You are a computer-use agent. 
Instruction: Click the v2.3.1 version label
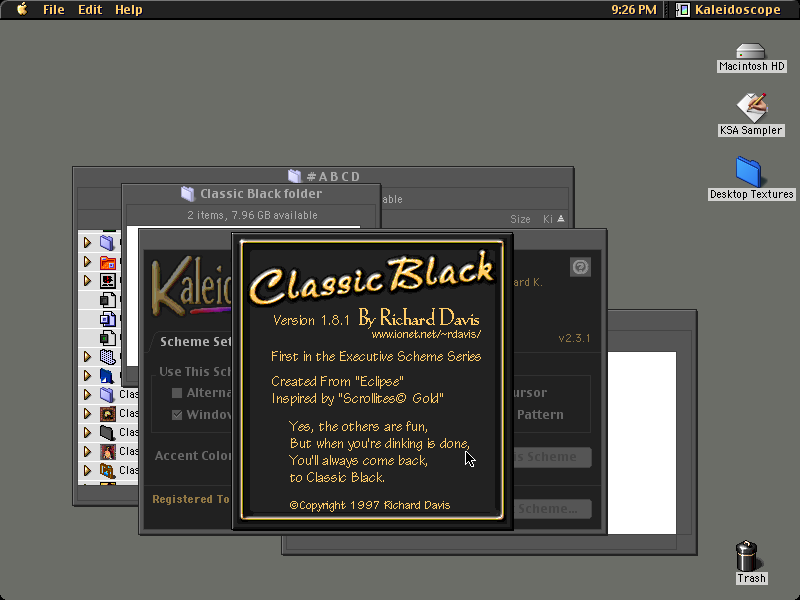pos(574,338)
